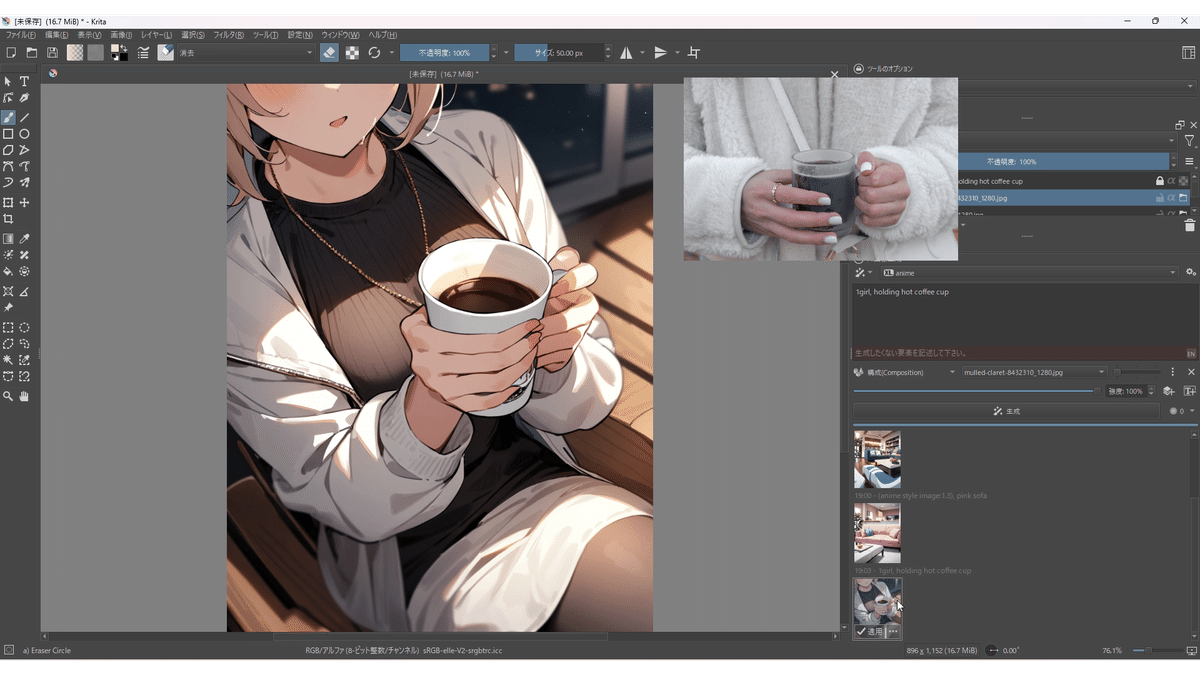Select the Pan hand tool
This screenshot has height=675, width=1200.
pos(24,396)
